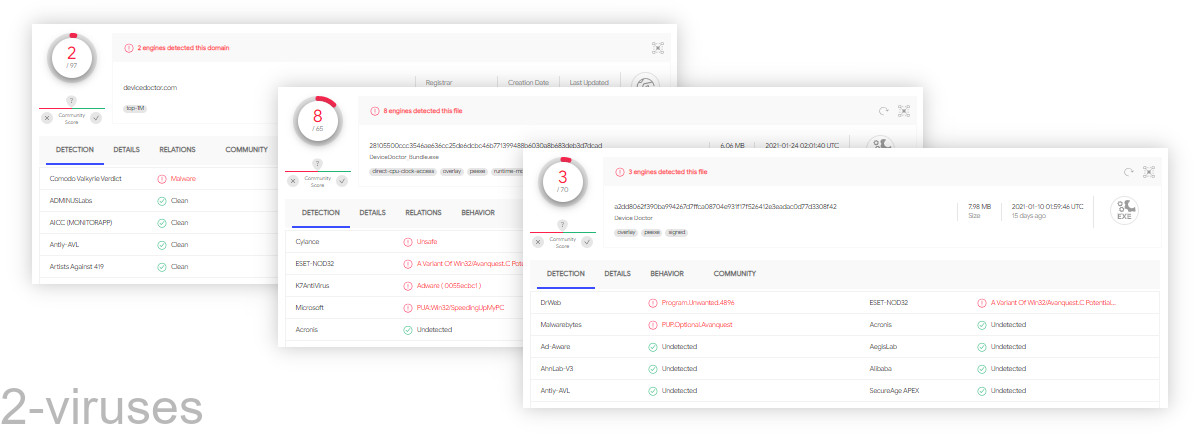Click the 3/70 detection score gauge
1200x435 pixels.
(x=563, y=183)
